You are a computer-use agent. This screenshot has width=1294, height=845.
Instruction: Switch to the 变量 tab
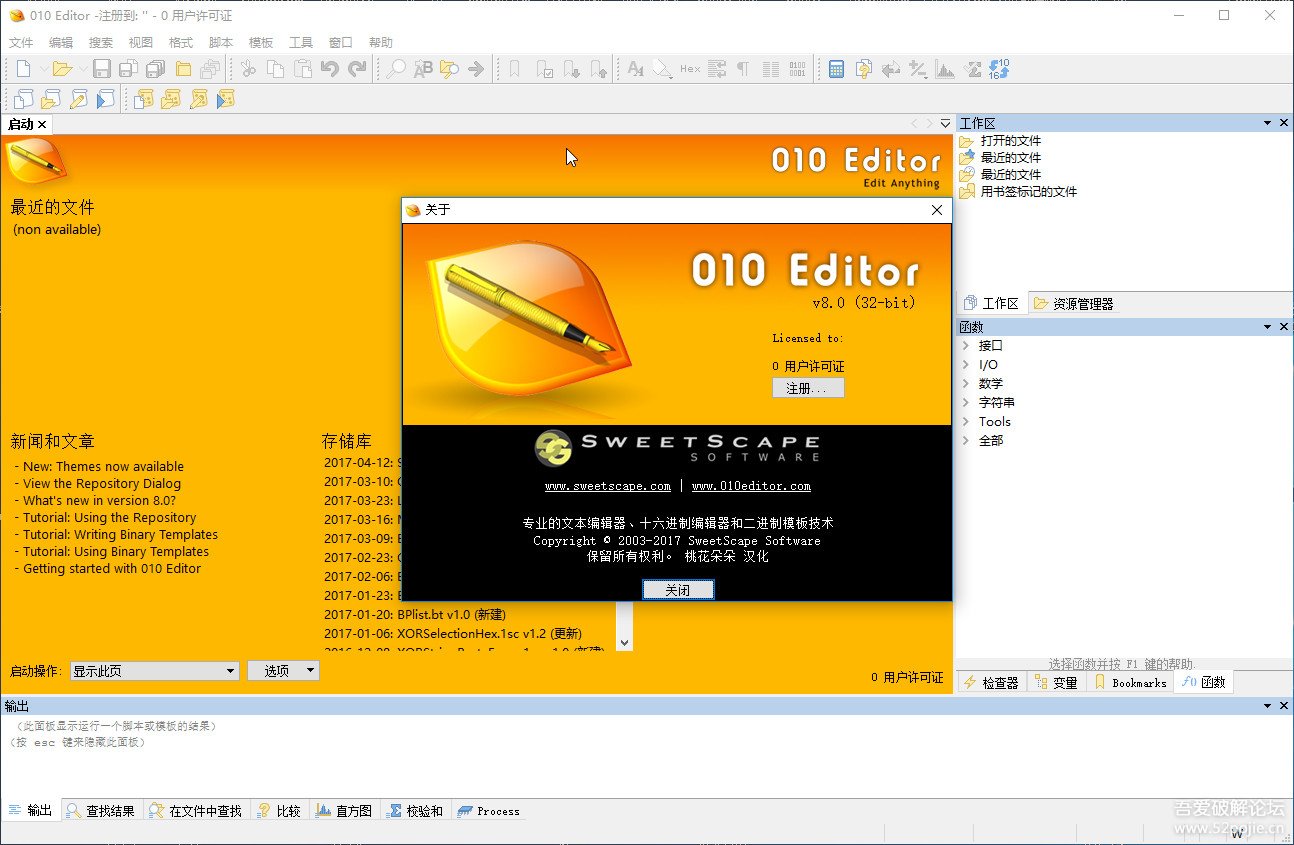click(x=1055, y=683)
